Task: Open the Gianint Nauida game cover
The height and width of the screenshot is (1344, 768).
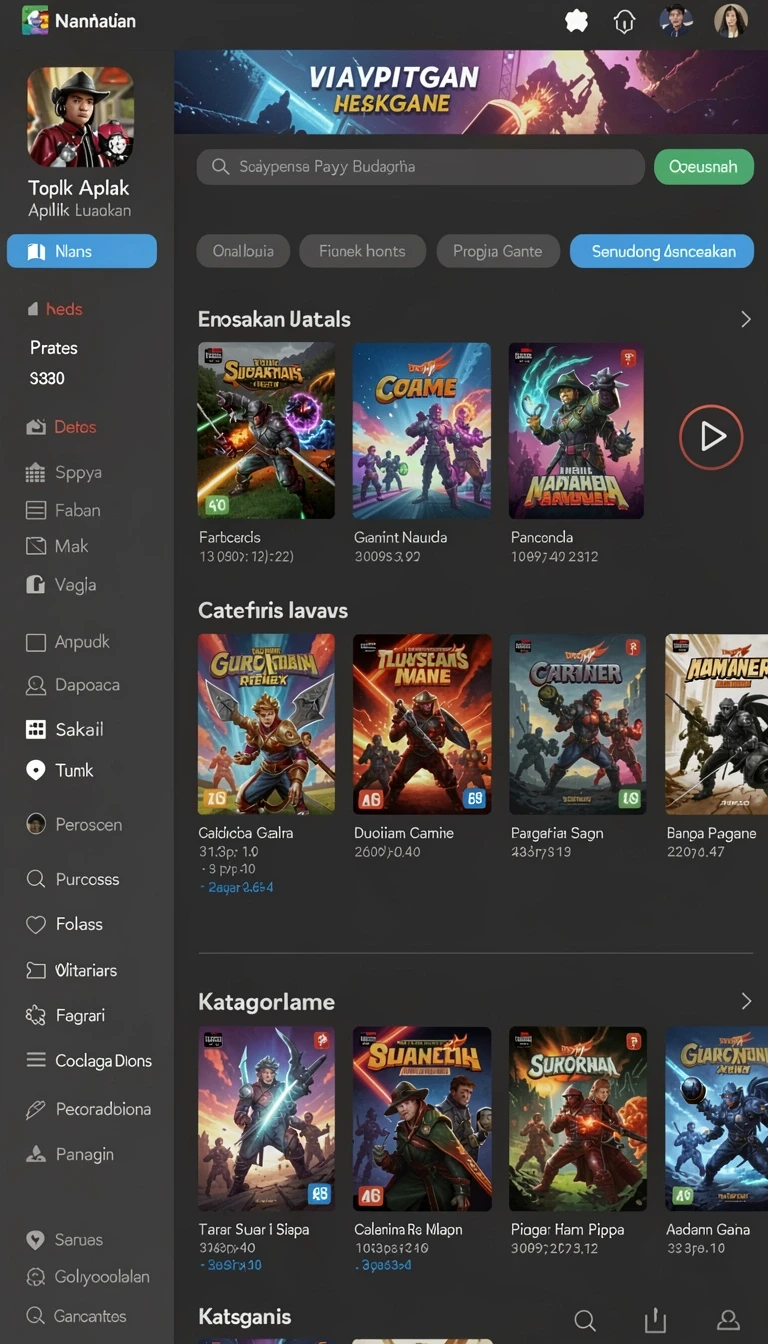Action: coord(422,430)
